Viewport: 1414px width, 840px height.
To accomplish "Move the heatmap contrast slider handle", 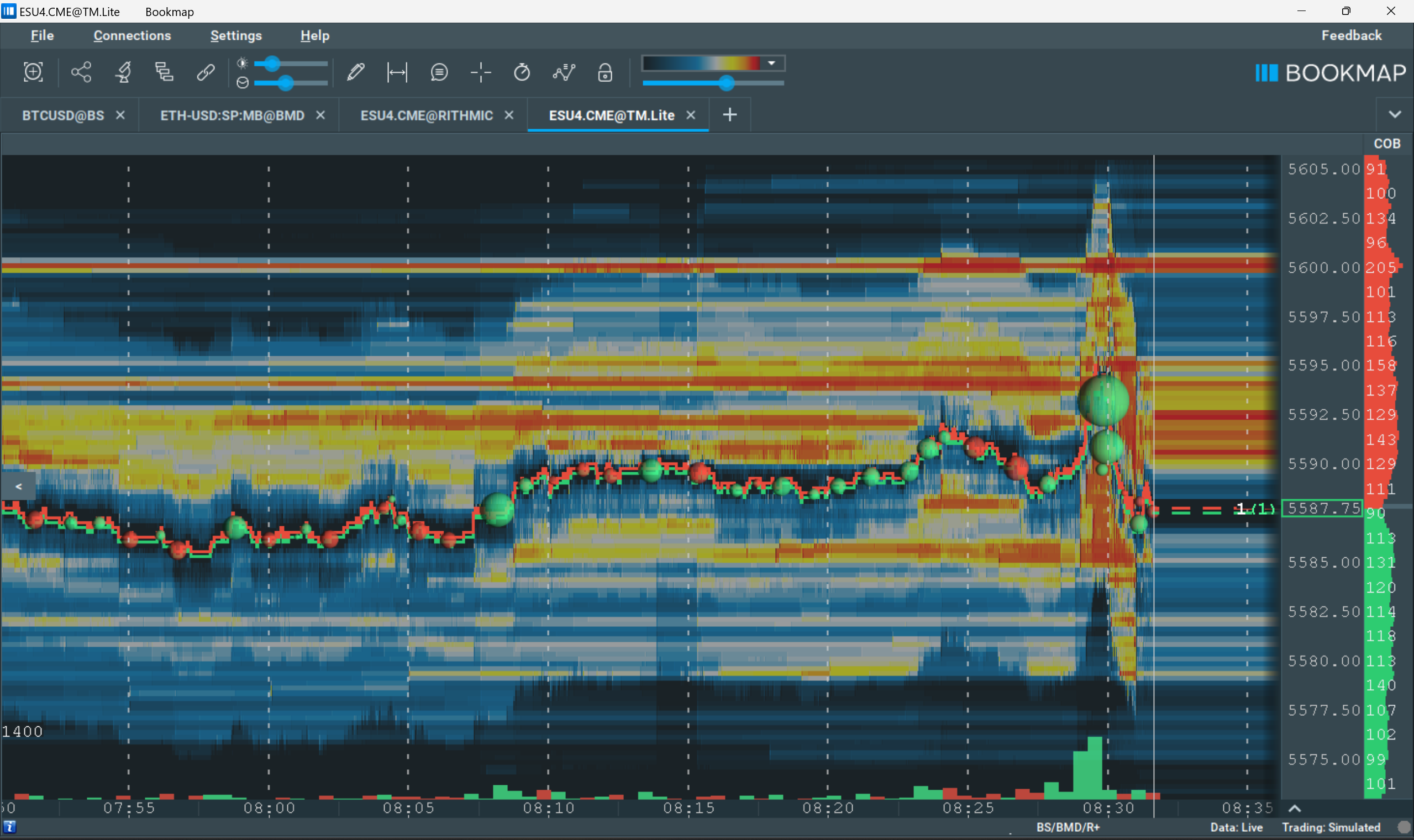I will point(727,83).
